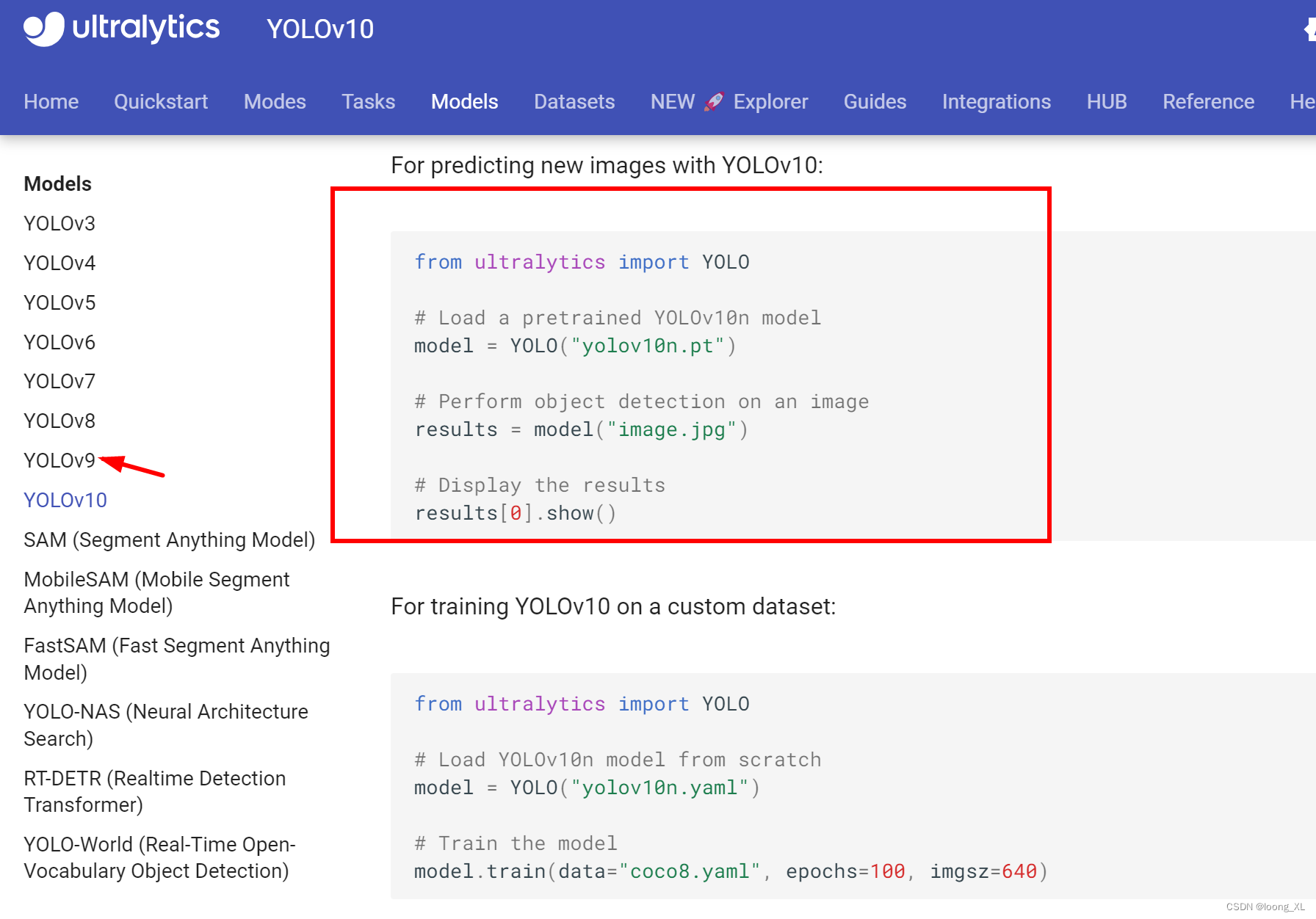Select the Models tab

464,101
